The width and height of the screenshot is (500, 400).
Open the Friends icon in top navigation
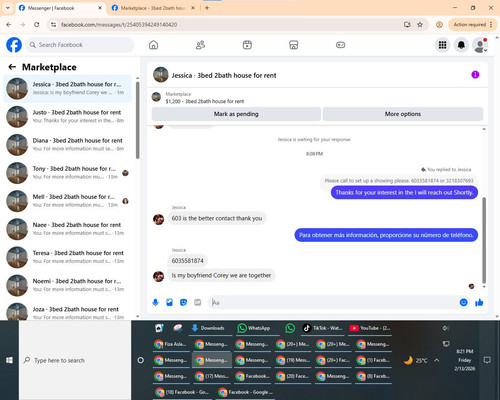click(200, 45)
